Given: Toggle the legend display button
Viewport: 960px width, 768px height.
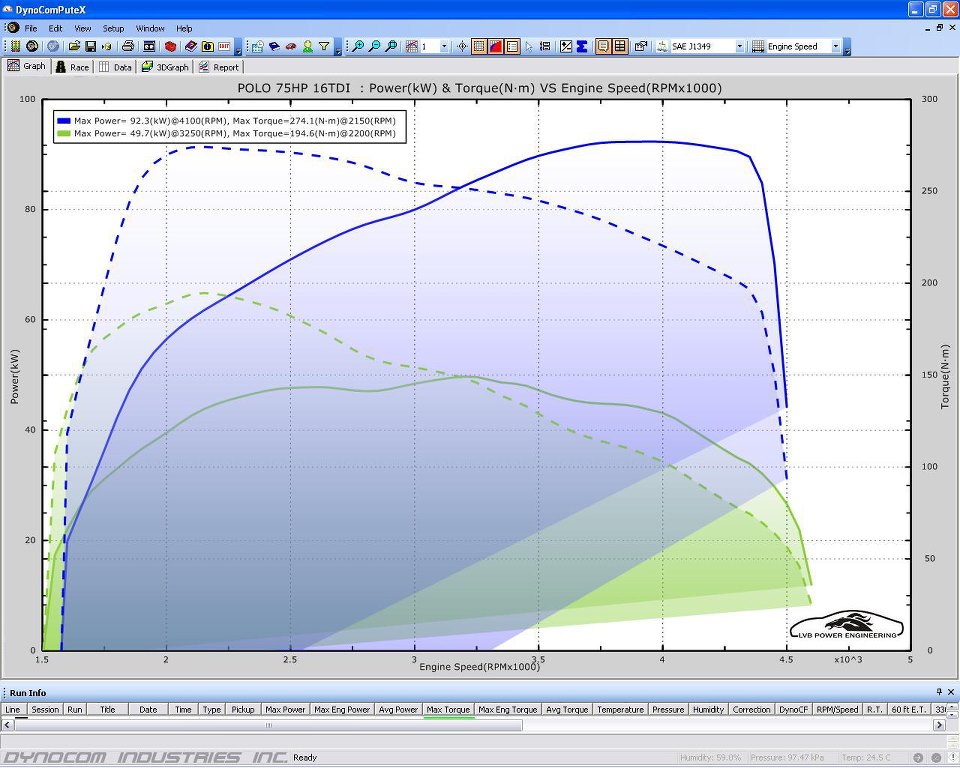Looking at the screenshot, I should point(512,47).
